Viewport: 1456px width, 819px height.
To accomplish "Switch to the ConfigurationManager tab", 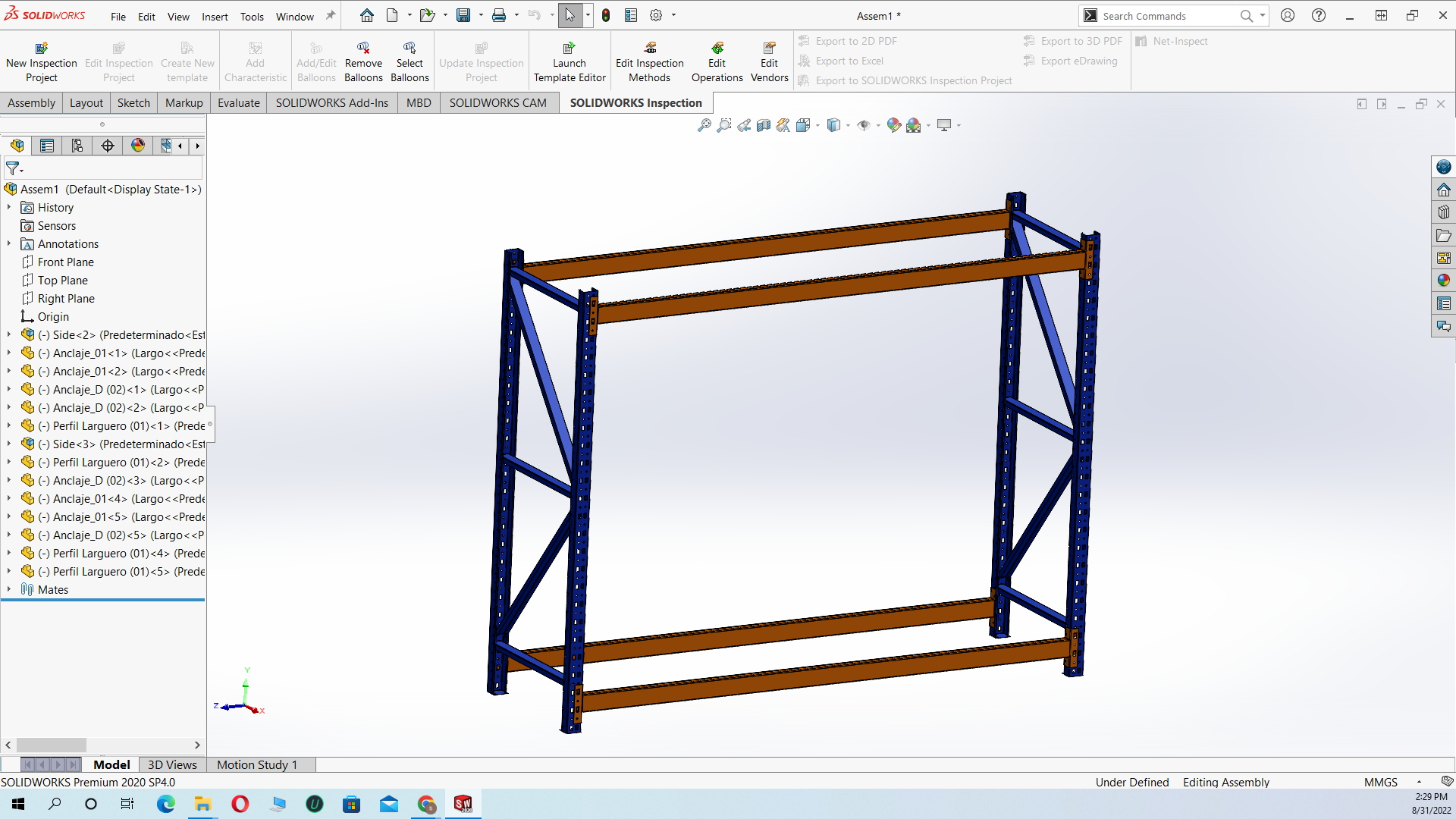I will [77, 146].
